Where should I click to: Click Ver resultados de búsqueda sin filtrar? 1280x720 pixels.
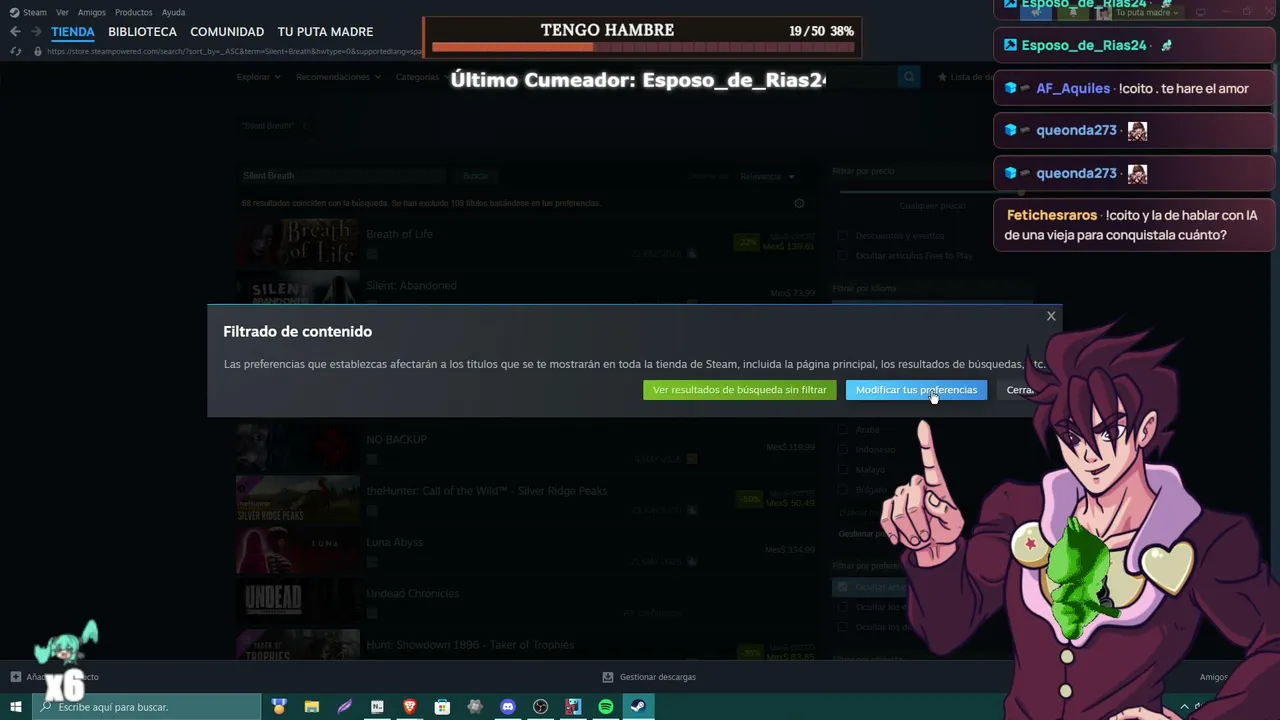(739, 390)
